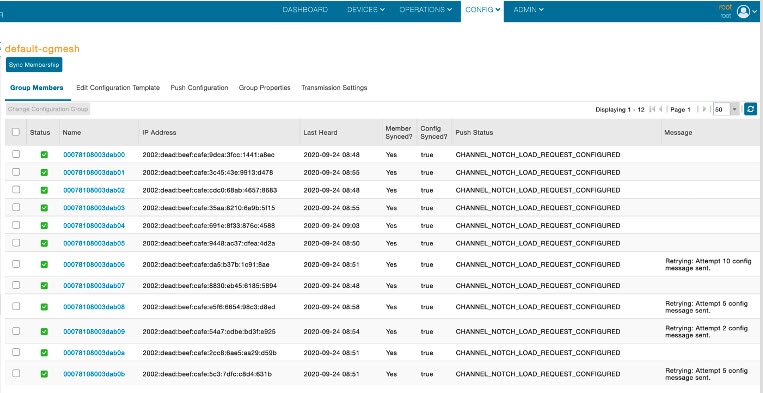
Task: Open the root user profile icon
Action: [x=743, y=11]
